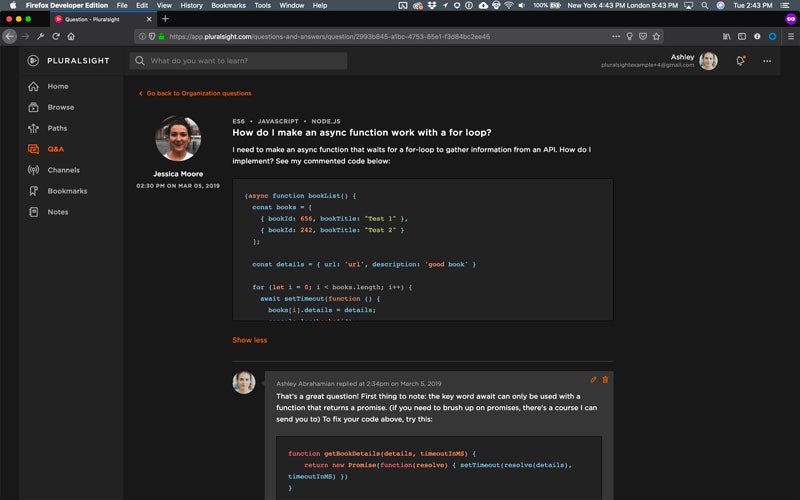The height and width of the screenshot is (500, 800).
Task: Open the Bookmarks menu in the menu bar
Action: point(227,5)
